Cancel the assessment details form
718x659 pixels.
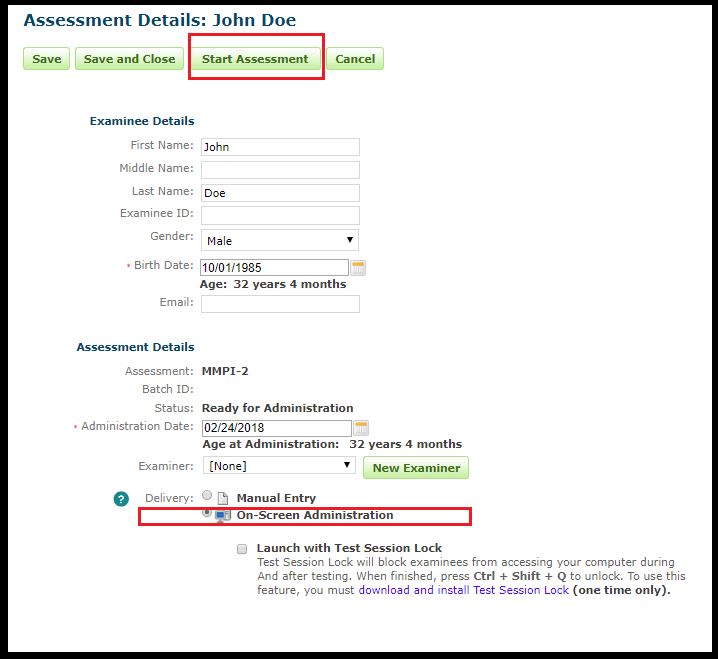[x=355, y=59]
